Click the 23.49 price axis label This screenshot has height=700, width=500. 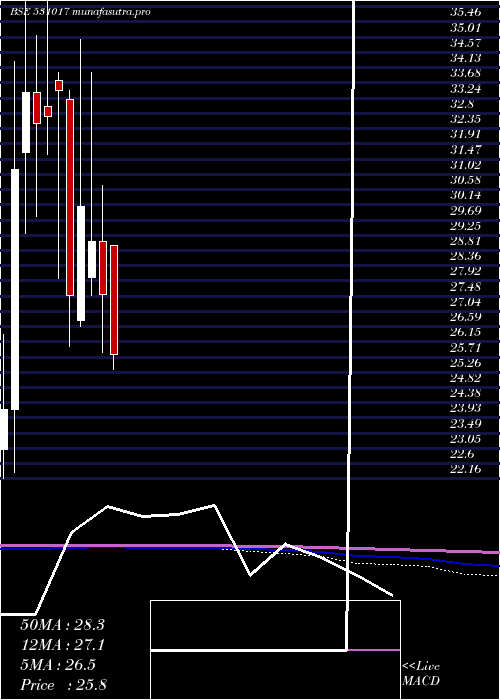(465, 425)
